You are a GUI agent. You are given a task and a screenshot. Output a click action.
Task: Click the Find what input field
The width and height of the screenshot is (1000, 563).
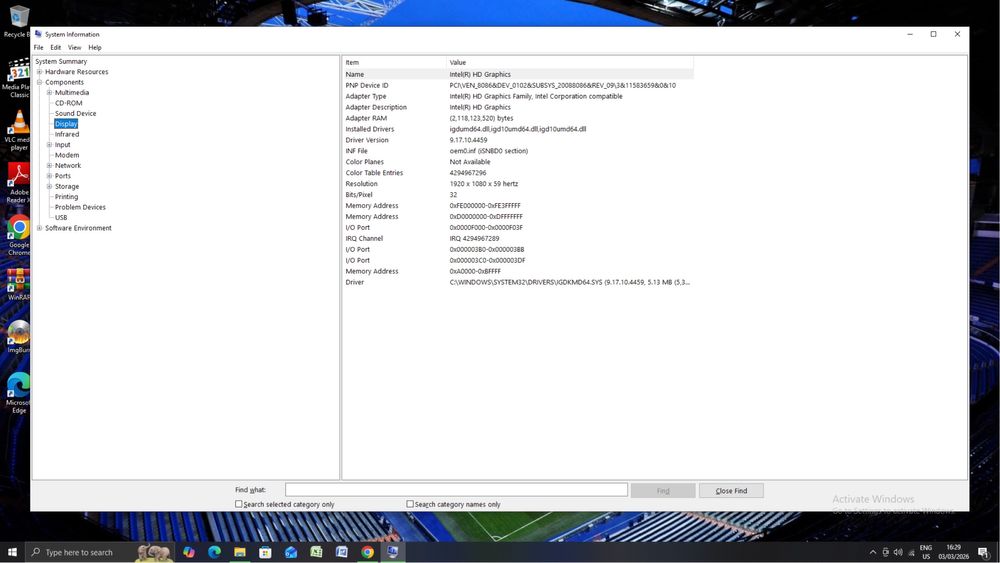point(457,490)
